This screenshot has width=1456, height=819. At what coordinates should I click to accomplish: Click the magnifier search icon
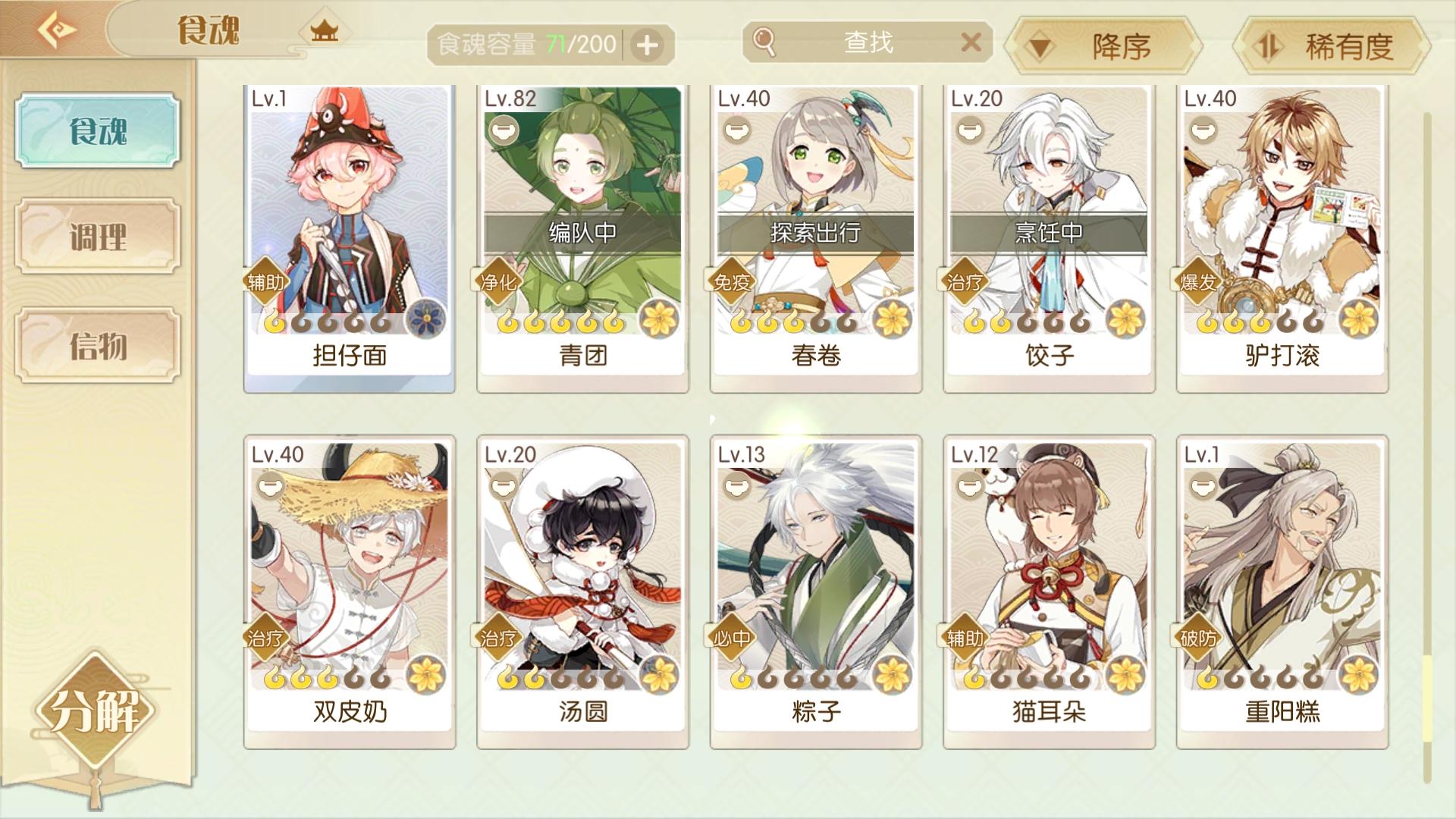click(764, 42)
